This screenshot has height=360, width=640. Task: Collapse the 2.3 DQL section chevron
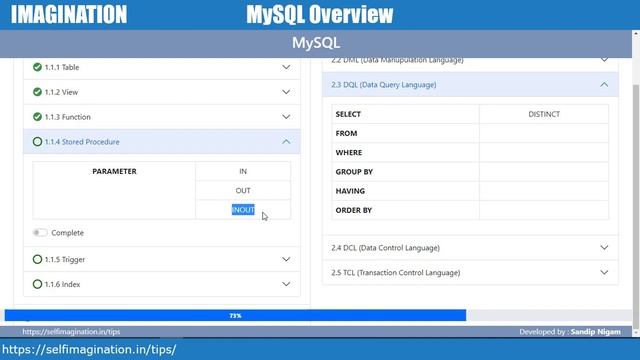pyautogui.click(x=604, y=84)
